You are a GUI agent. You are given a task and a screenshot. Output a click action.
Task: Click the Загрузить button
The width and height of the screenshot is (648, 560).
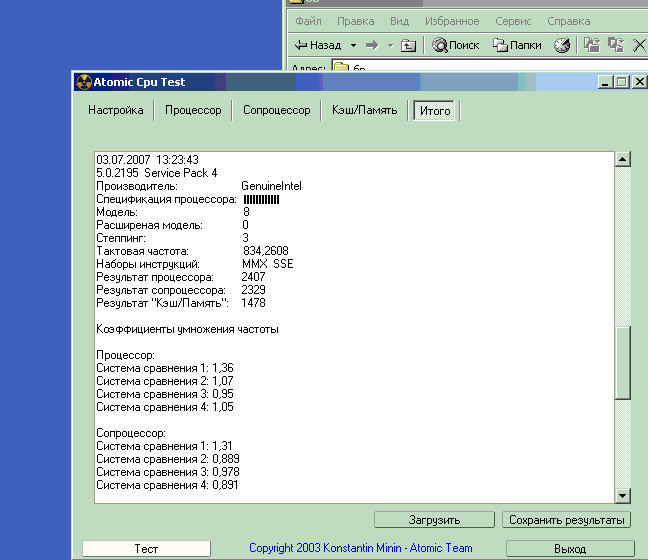(x=434, y=519)
